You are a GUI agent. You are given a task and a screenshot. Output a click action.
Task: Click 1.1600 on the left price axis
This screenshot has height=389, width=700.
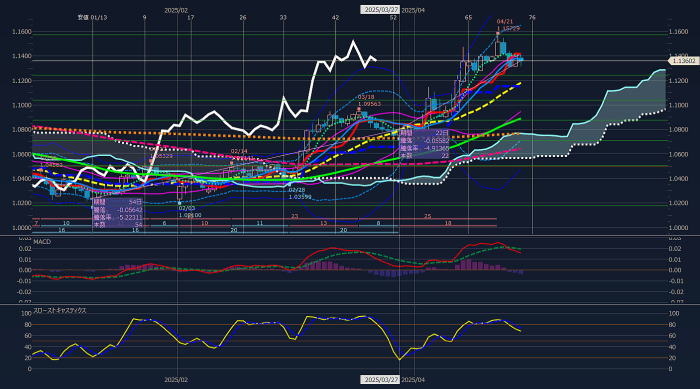point(22,32)
